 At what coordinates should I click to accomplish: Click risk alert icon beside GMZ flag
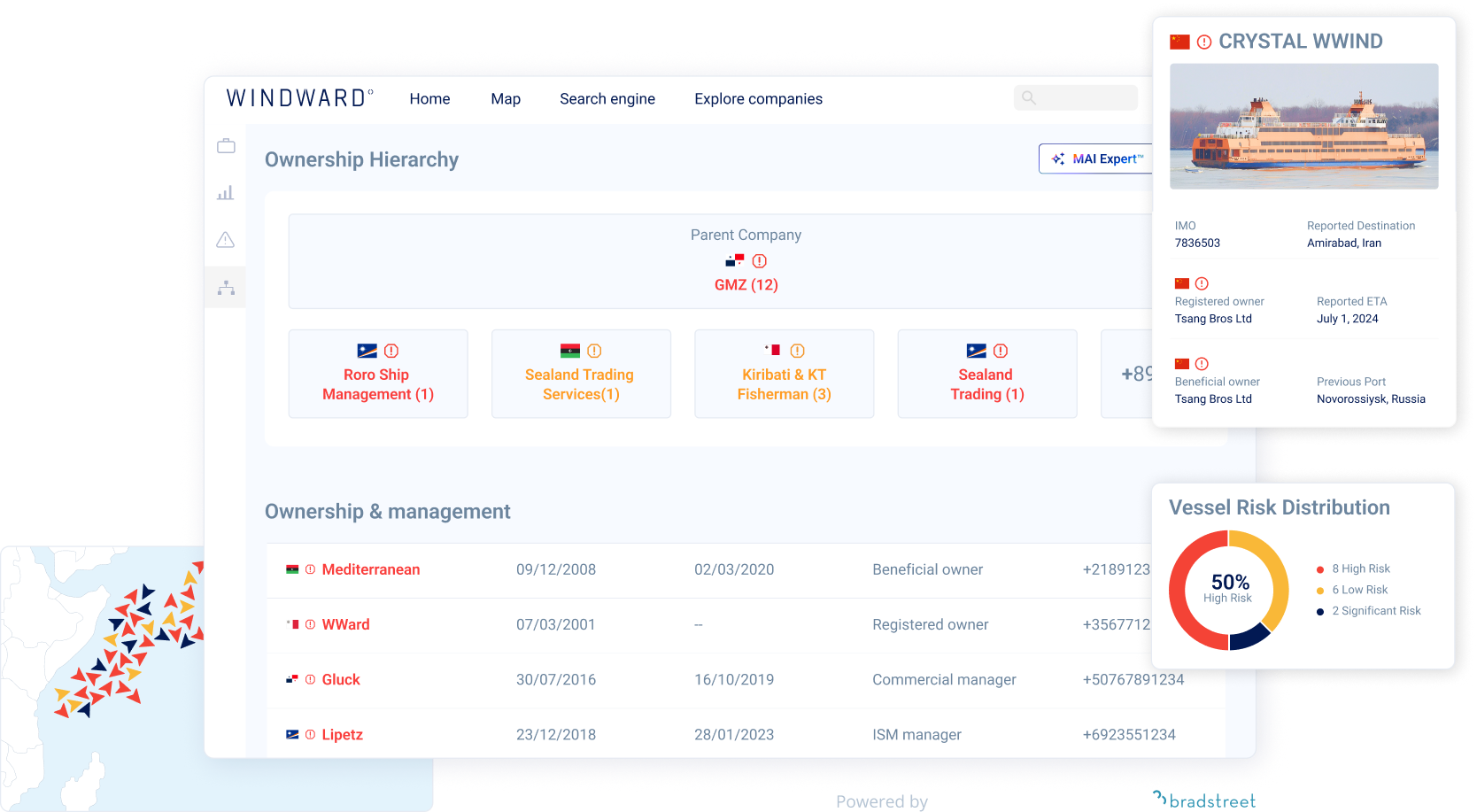click(x=760, y=261)
